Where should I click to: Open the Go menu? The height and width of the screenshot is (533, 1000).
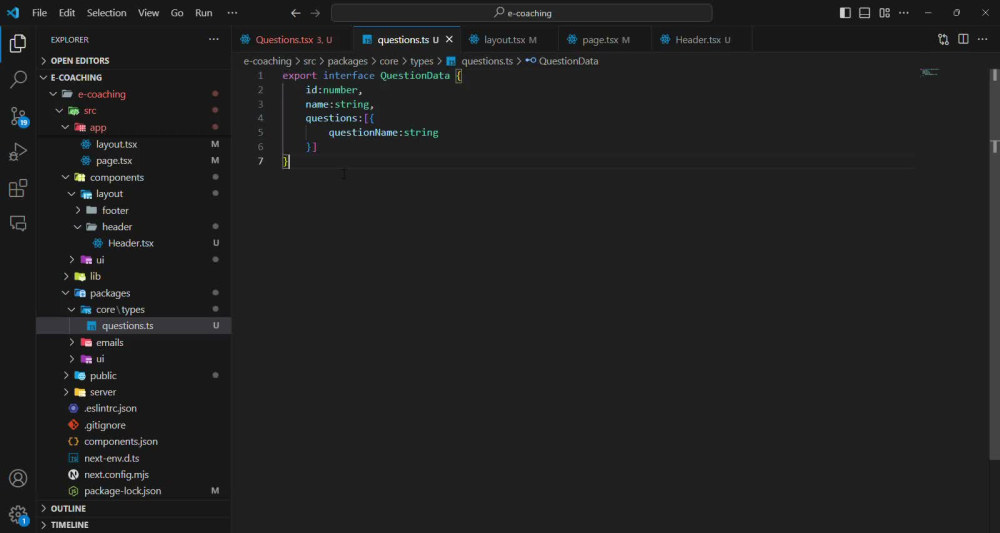pyautogui.click(x=177, y=13)
